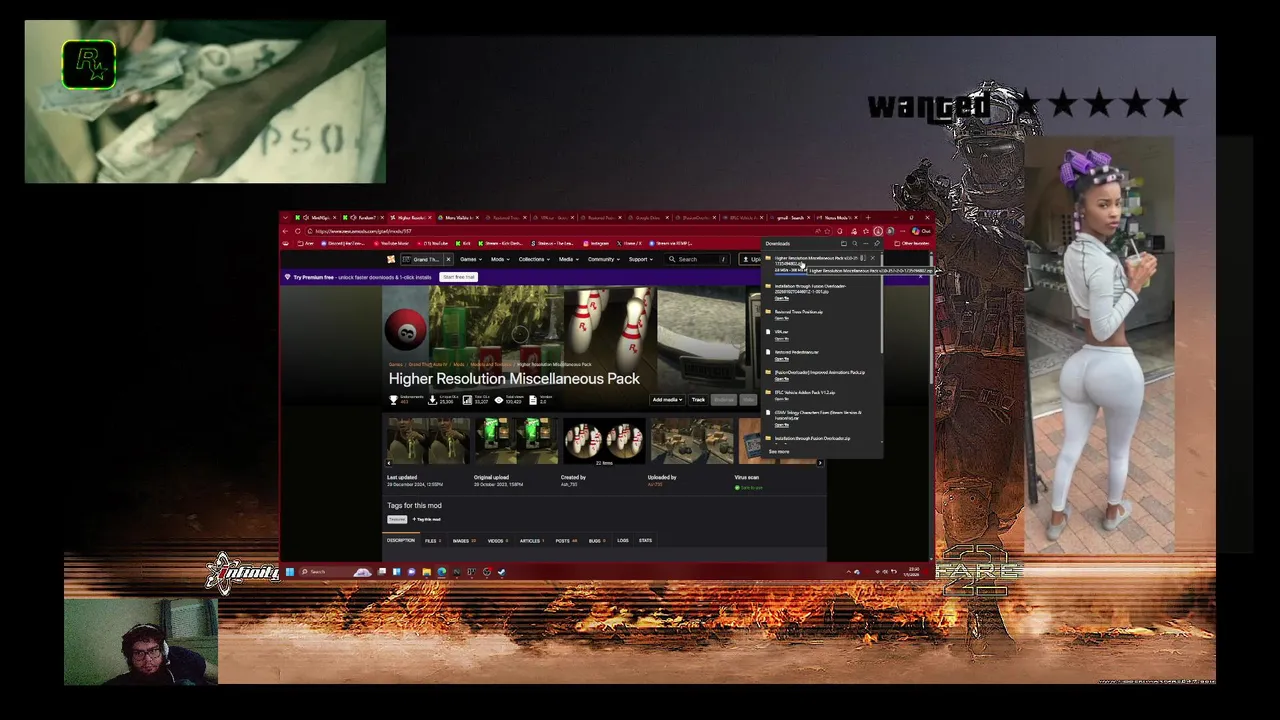Switch to the VIDEOS tab
Screen dimensions: 1280x720
click(x=498, y=541)
